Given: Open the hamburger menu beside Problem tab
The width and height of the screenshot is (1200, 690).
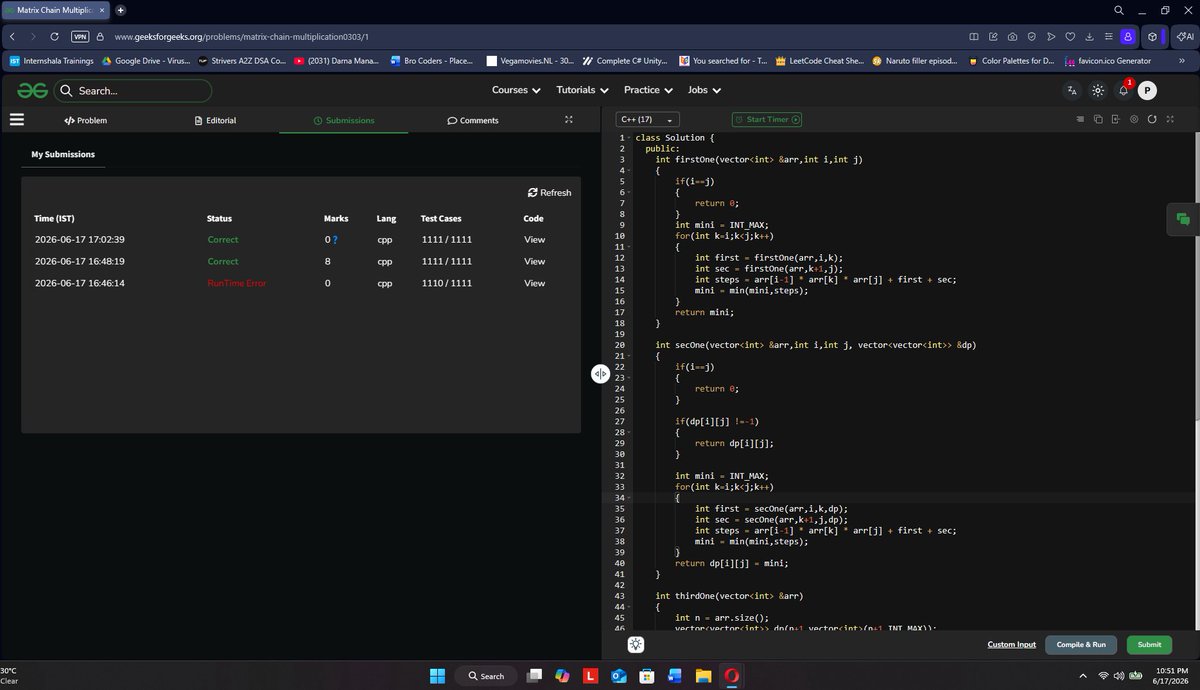Looking at the screenshot, I should pos(16,119).
